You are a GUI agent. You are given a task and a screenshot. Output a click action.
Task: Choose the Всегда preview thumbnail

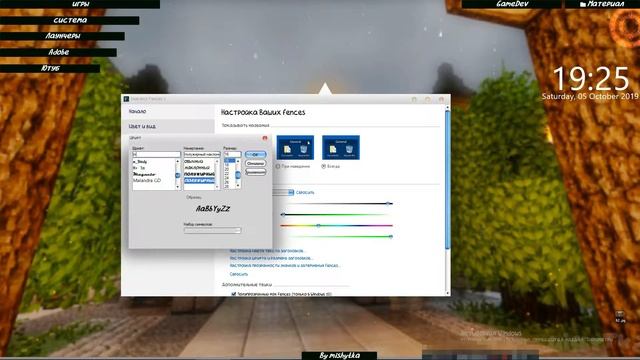click(341, 147)
